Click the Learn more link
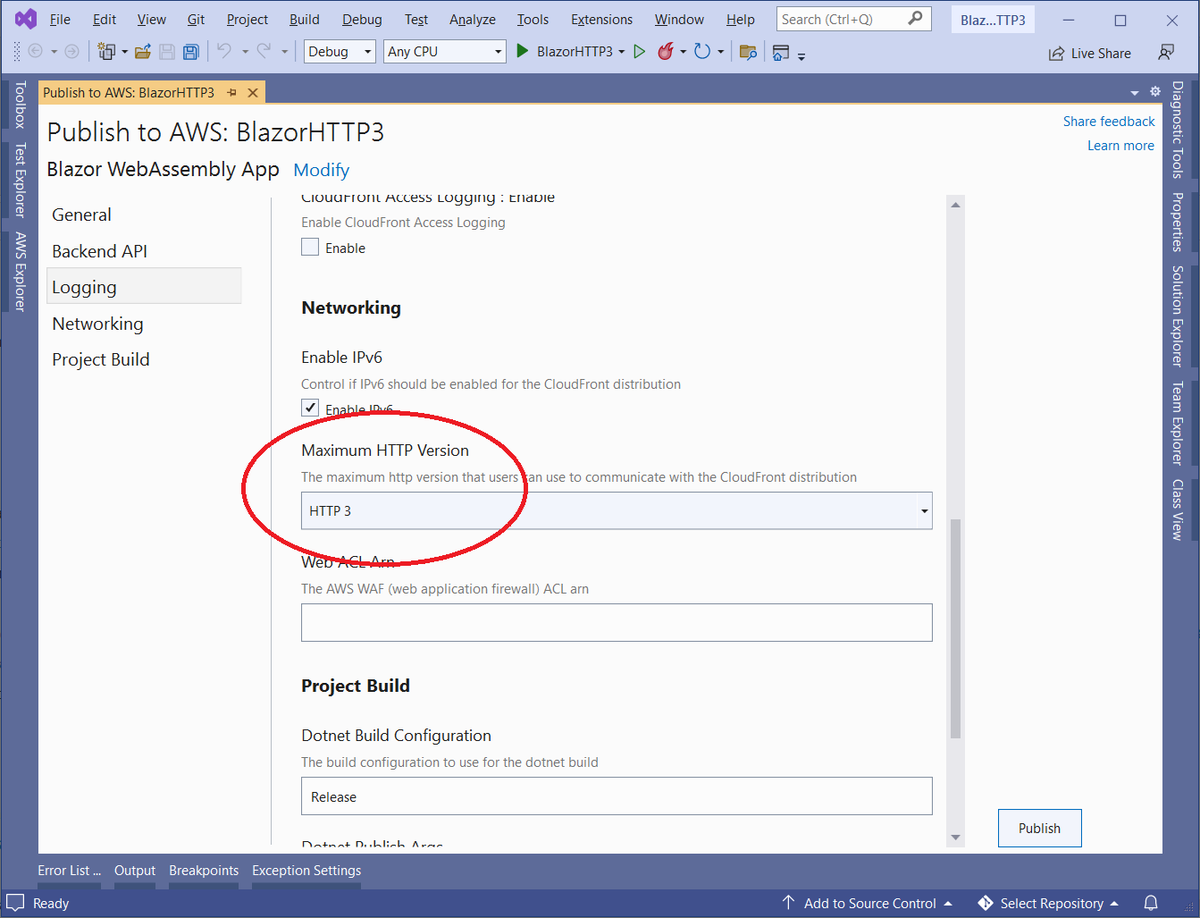Viewport: 1200px width, 918px height. (x=1121, y=145)
